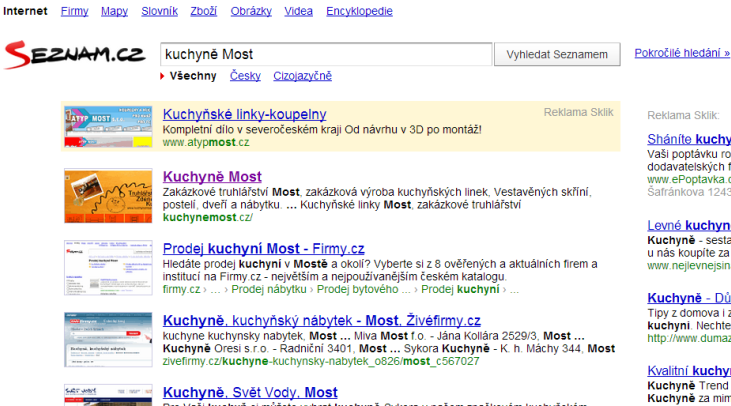
Task: Click the Živéfirmy.cz result thumbnail
Action: coord(108,340)
